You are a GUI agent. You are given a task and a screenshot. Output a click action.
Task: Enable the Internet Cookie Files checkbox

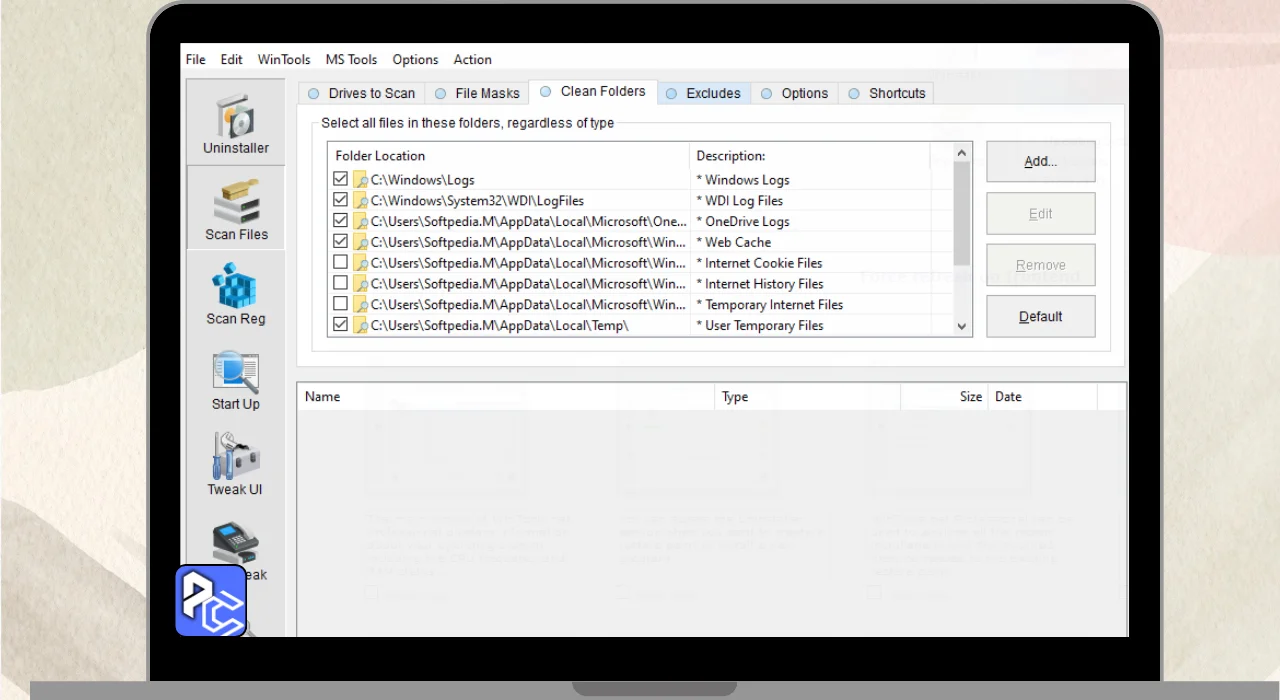[x=341, y=263]
